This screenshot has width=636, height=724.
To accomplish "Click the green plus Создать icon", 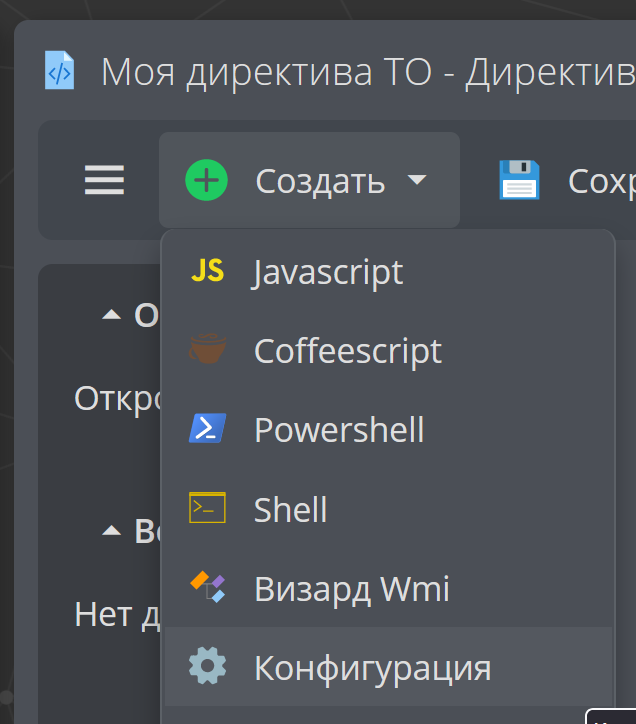I will [206, 180].
